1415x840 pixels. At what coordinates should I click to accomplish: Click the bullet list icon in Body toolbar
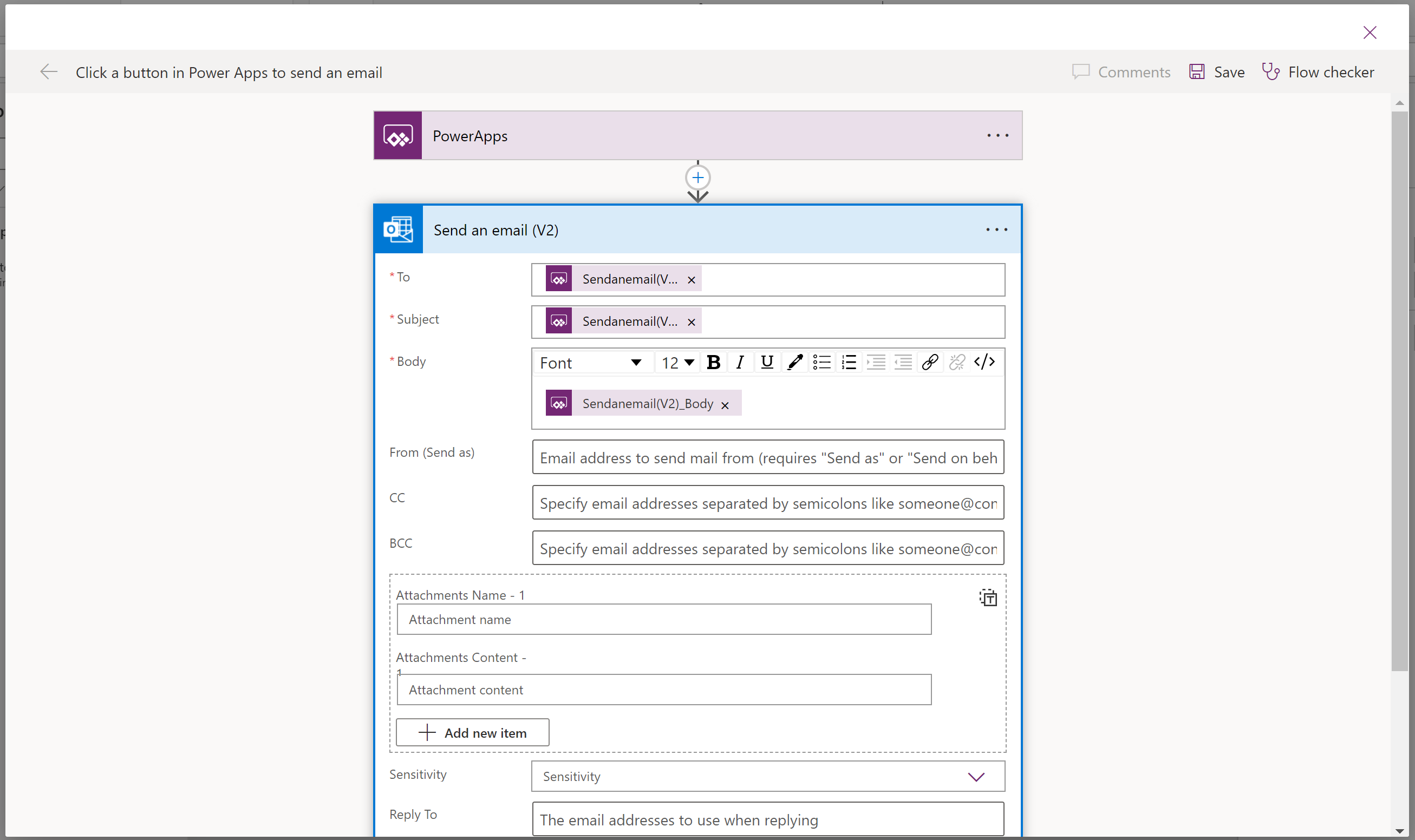tap(821, 362)
